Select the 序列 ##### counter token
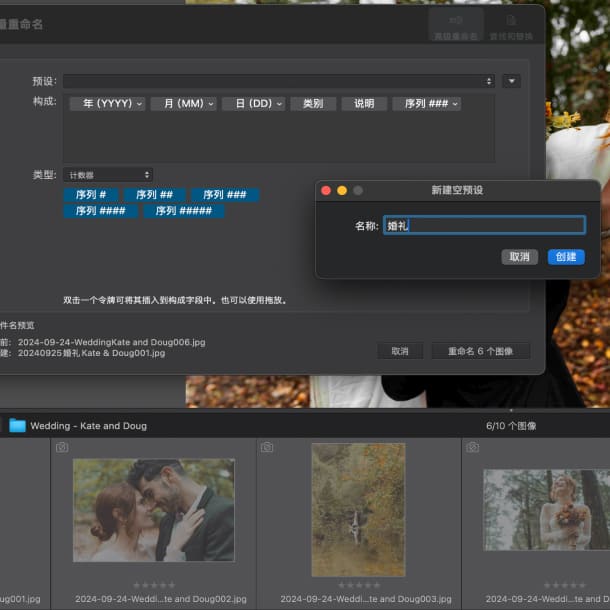 (x=184, y=211)
